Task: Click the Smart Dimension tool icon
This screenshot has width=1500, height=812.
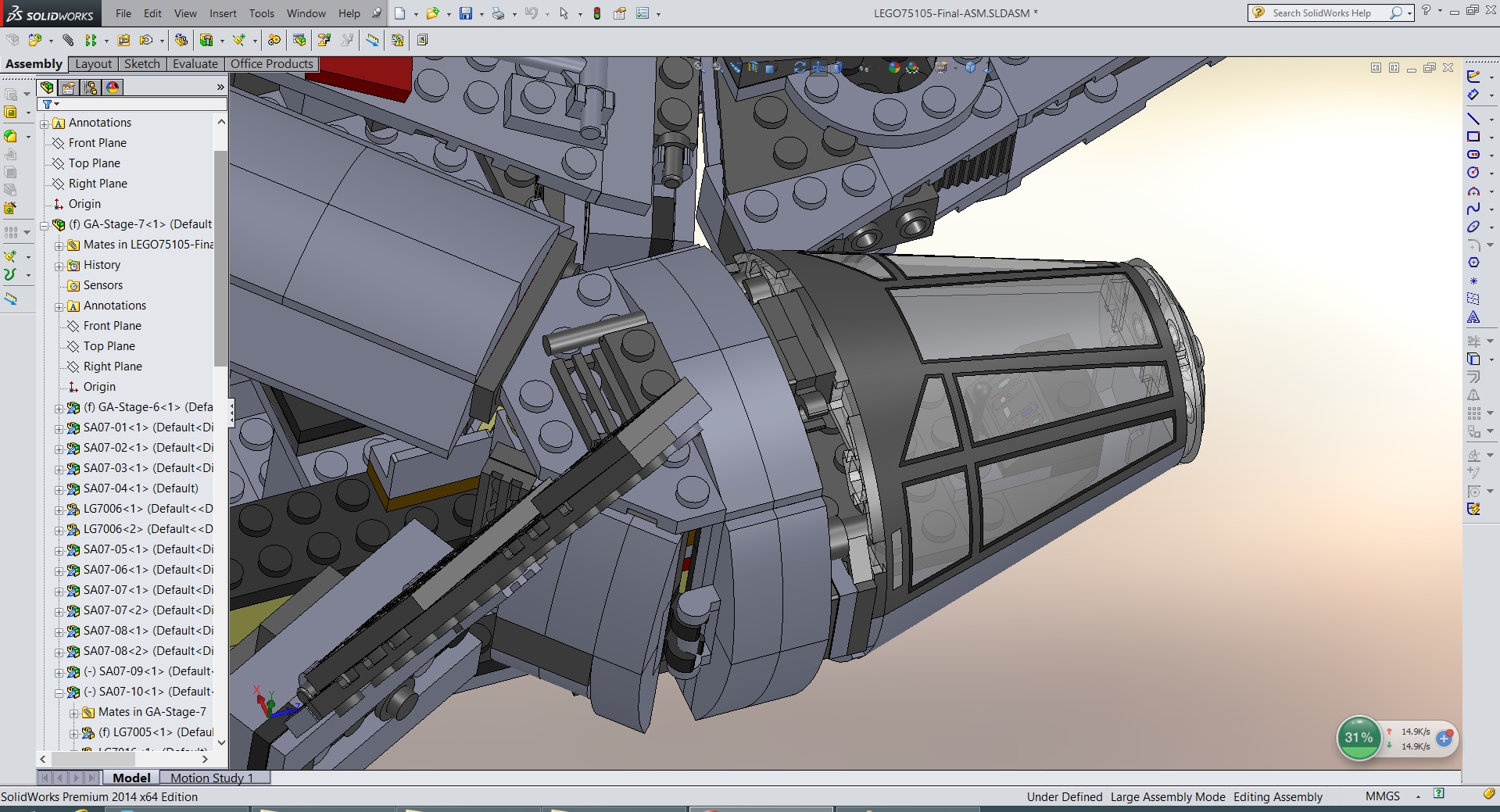Action: pos(1473,95)
